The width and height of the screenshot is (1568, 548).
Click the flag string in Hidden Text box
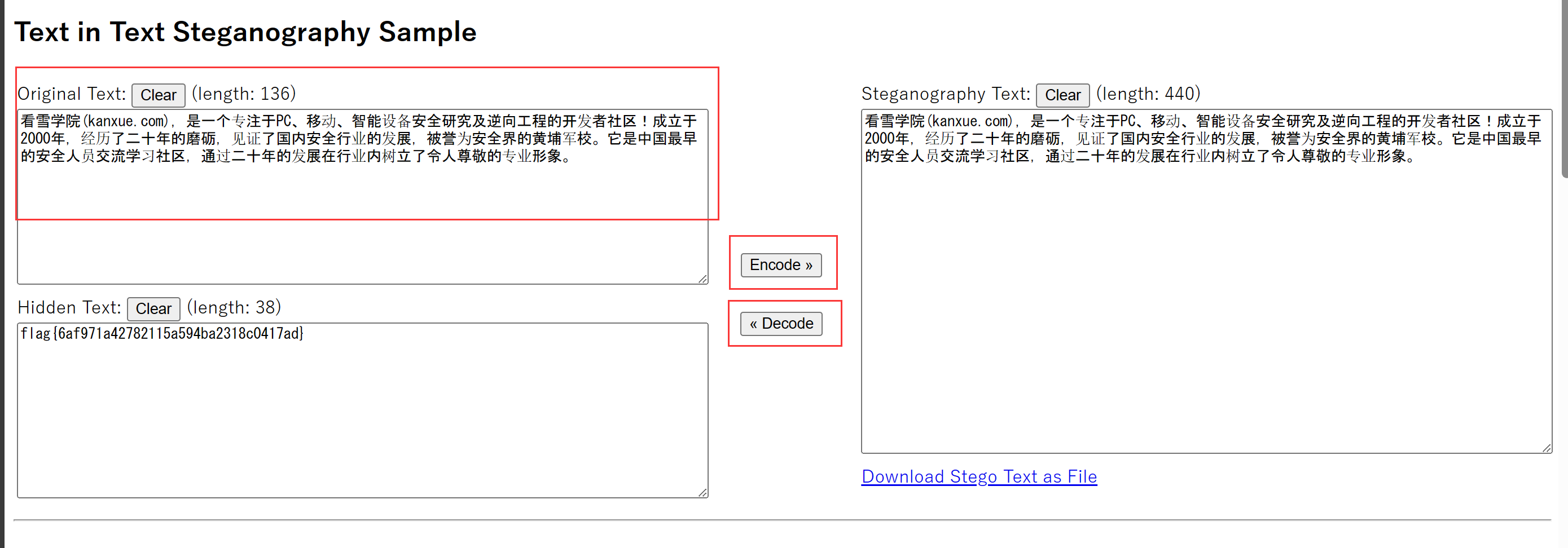[162, 333]
